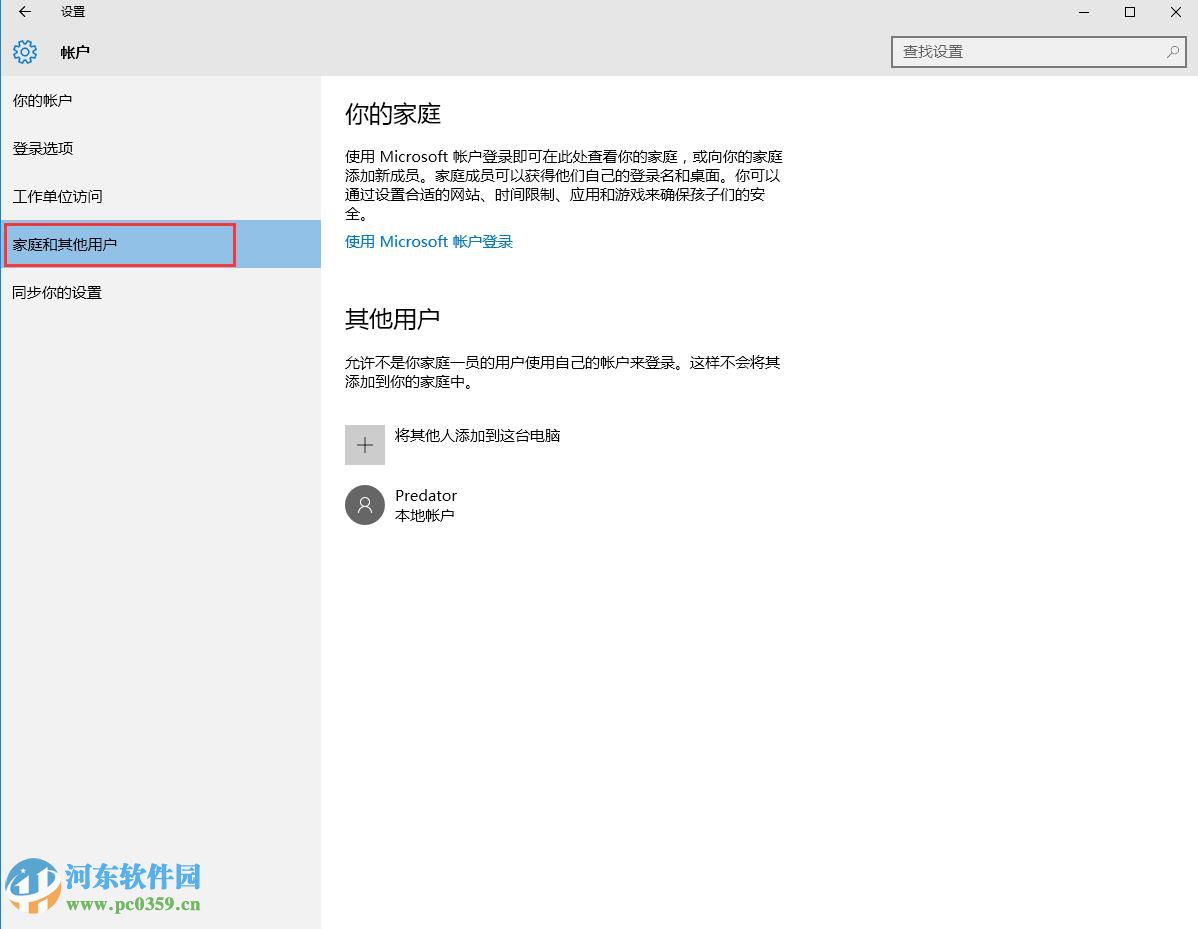Minimize the Settings window
1198x929 pixels.
click(x=1084, y=13)
